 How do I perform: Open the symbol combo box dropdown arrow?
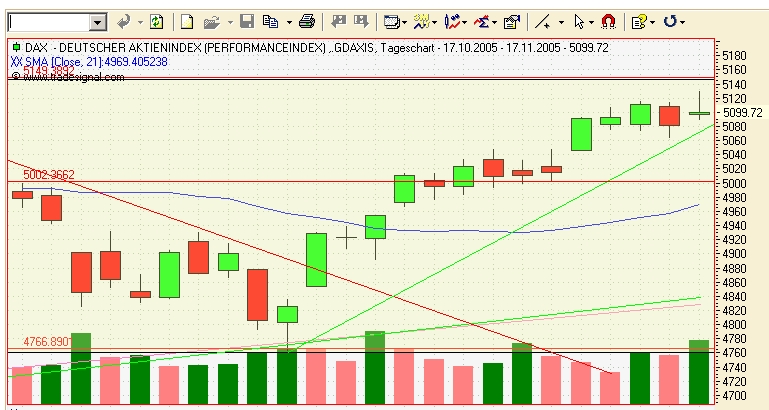tap(98, 22)
